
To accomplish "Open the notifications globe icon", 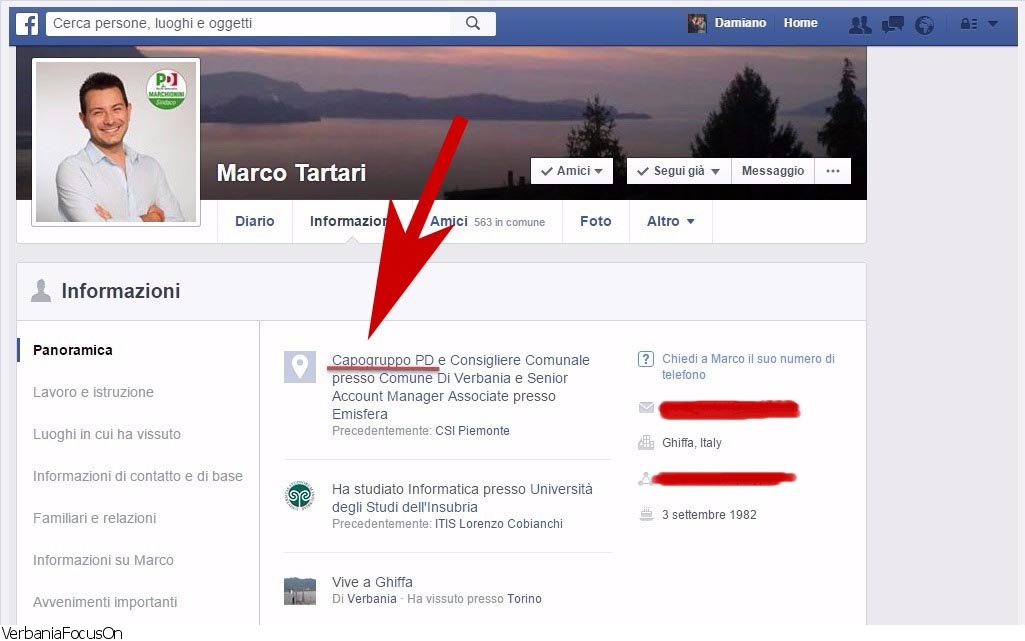I will (x=924, y=25).
